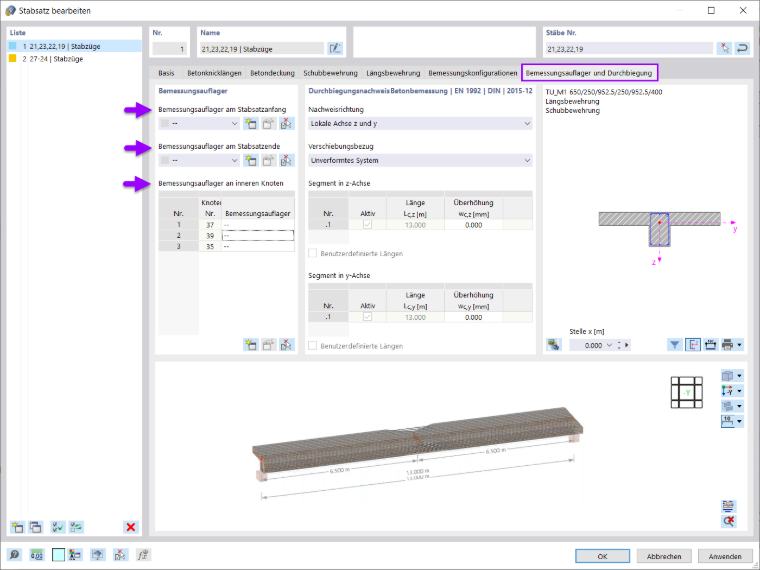Click the Anwenden button
This screenshot has width=760, height=570.
point(725,556)
